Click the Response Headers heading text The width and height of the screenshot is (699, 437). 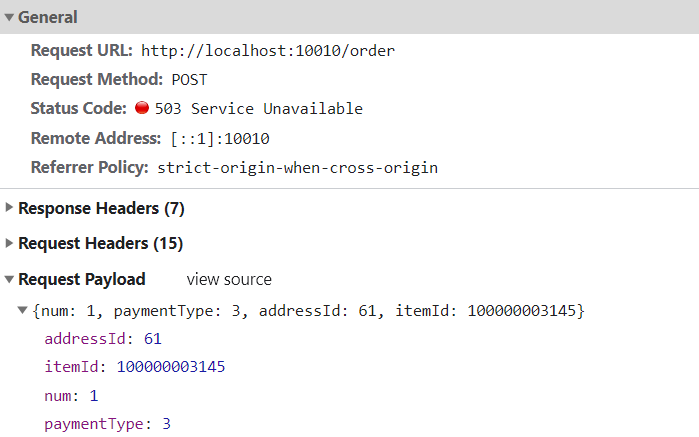tap(101, 208)
